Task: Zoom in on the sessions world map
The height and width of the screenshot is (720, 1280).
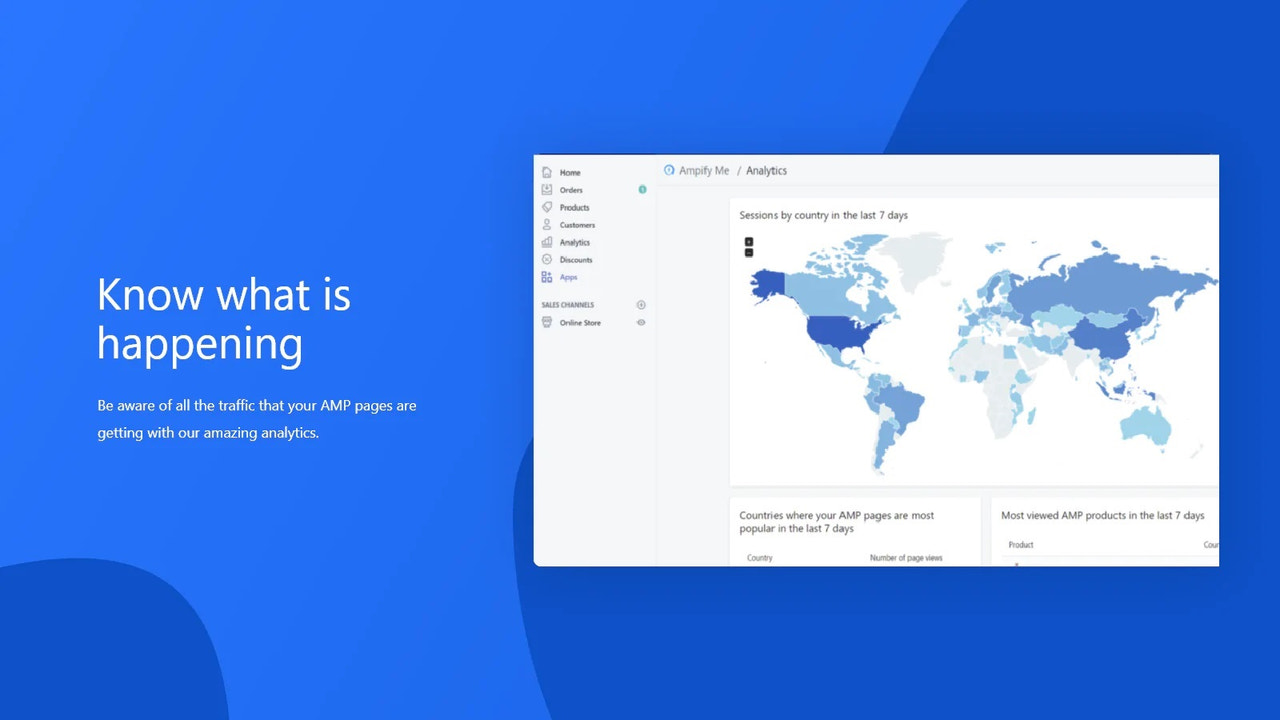Action: click(x=748, y=241)
